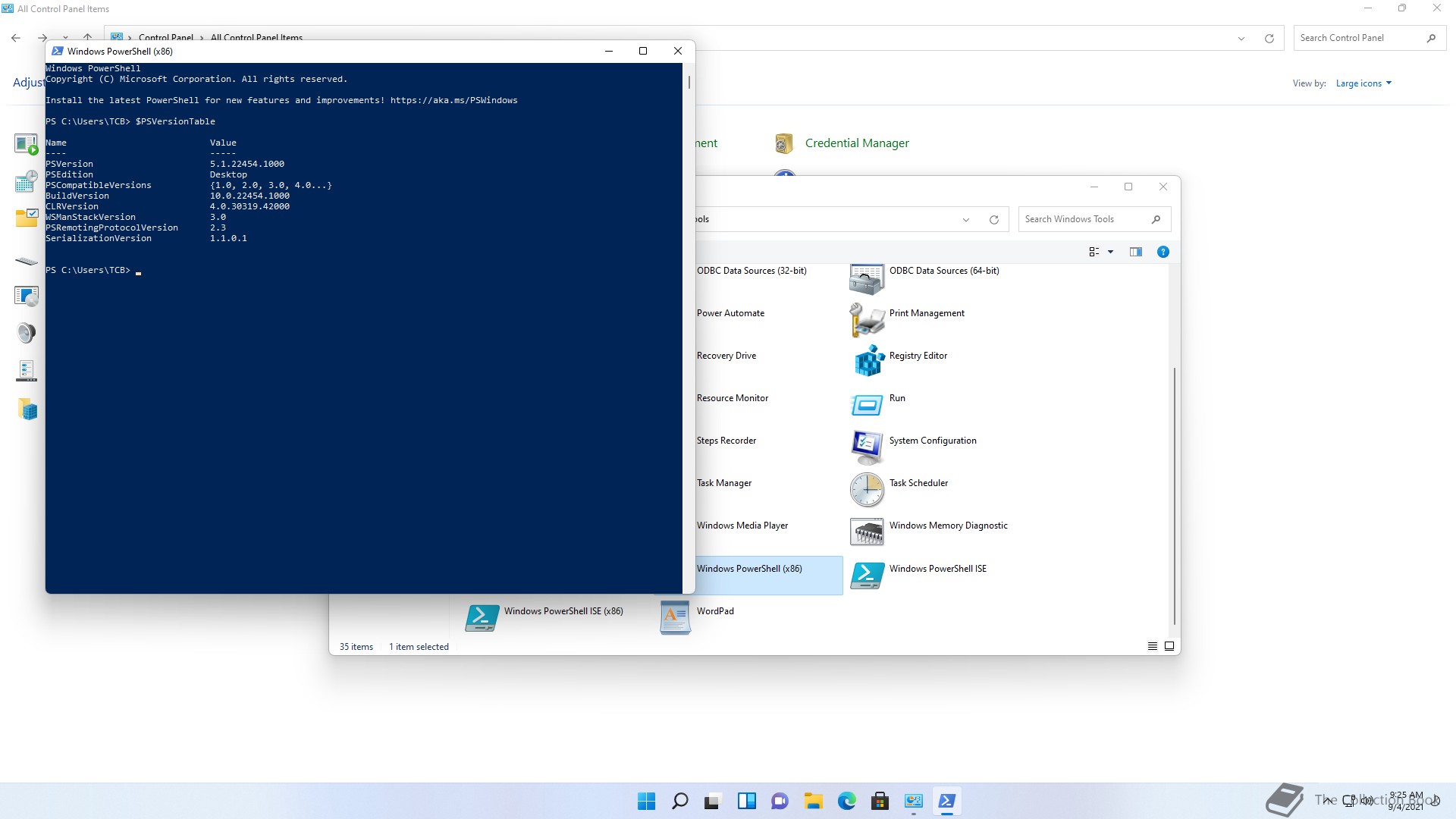Select Resource Monitor item
The image size is (1456, 819).
[732, 398]
